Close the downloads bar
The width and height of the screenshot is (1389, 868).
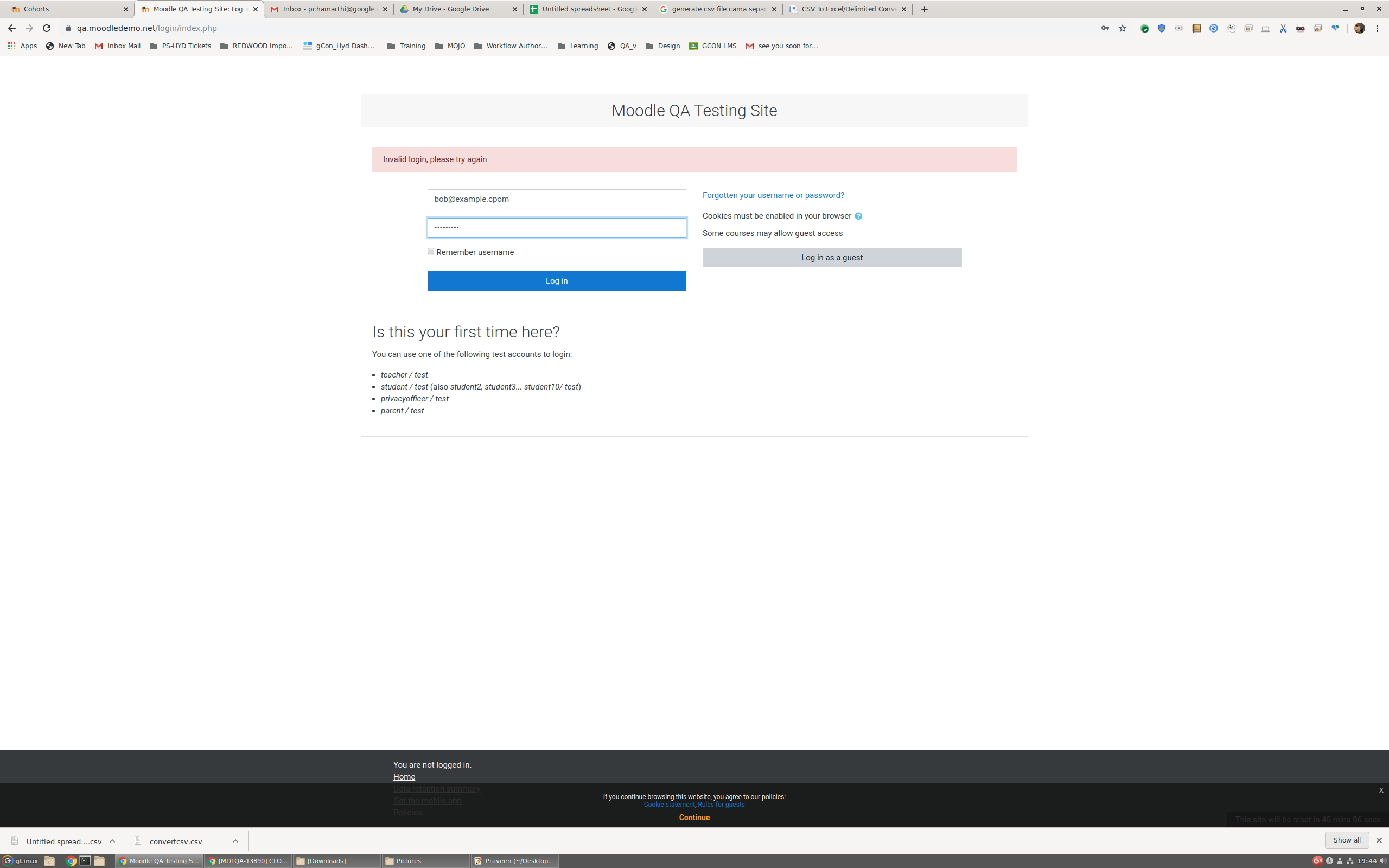pyautogui.click(x=1379, y=840)
